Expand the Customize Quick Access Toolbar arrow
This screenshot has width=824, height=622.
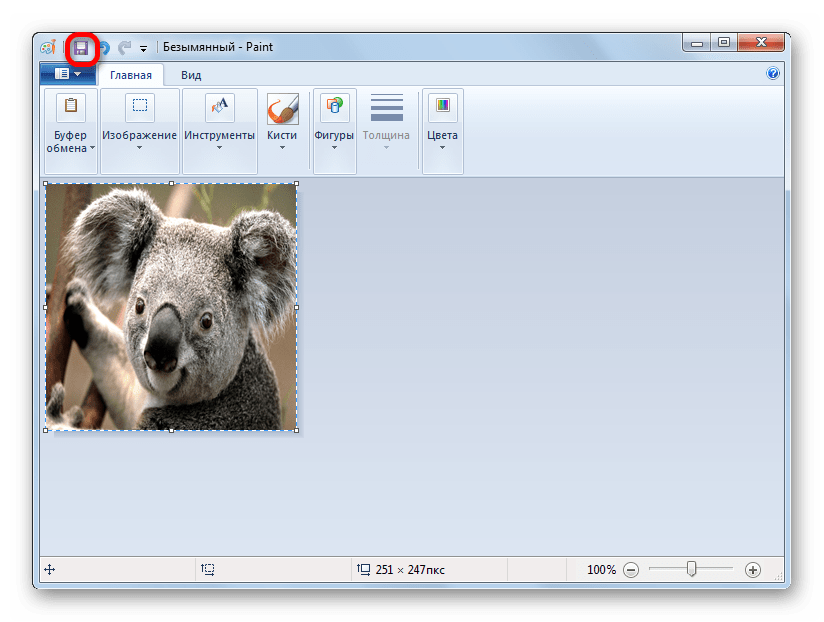click(143, 48)
